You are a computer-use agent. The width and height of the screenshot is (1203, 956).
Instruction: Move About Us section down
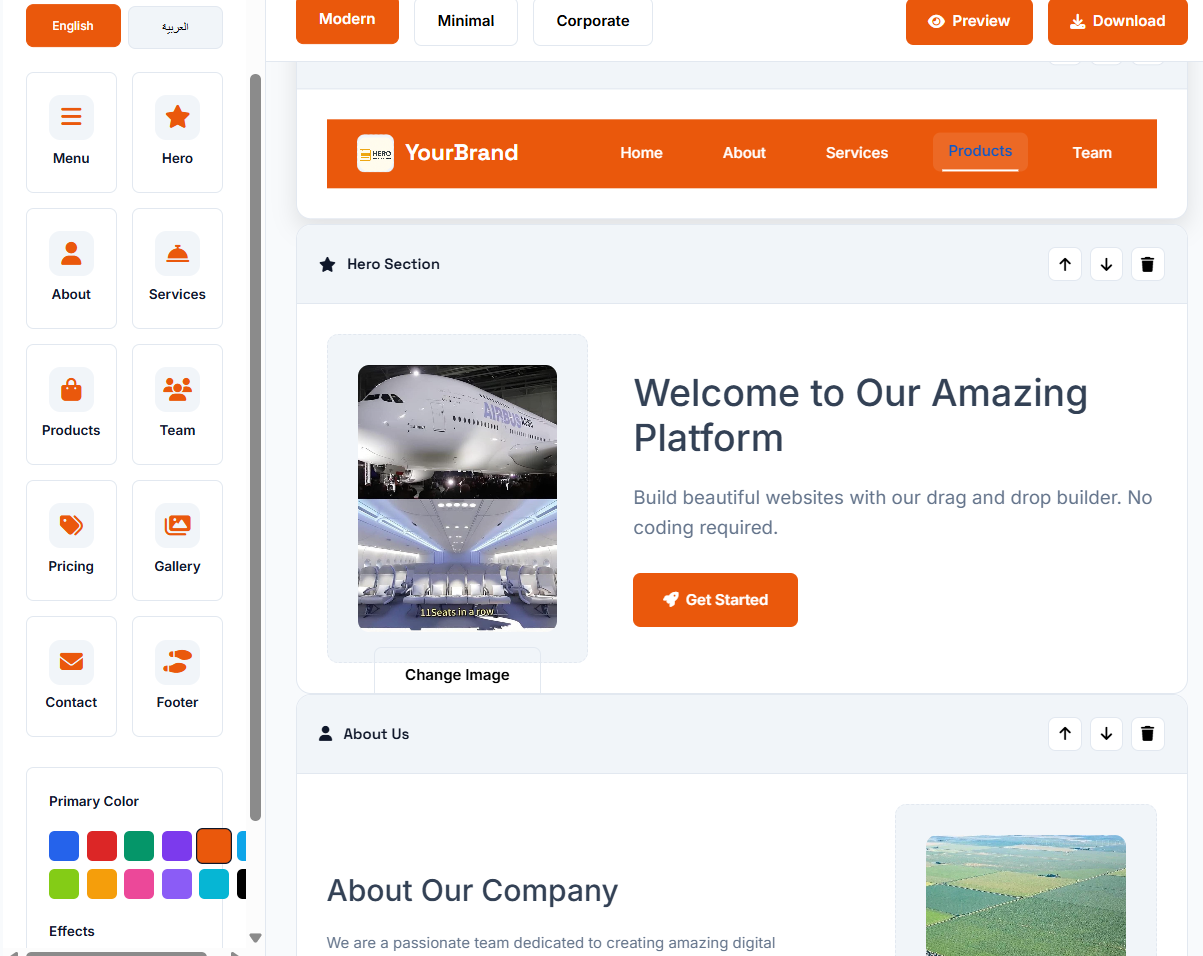pyautogui.click(x=1106, y=734)
